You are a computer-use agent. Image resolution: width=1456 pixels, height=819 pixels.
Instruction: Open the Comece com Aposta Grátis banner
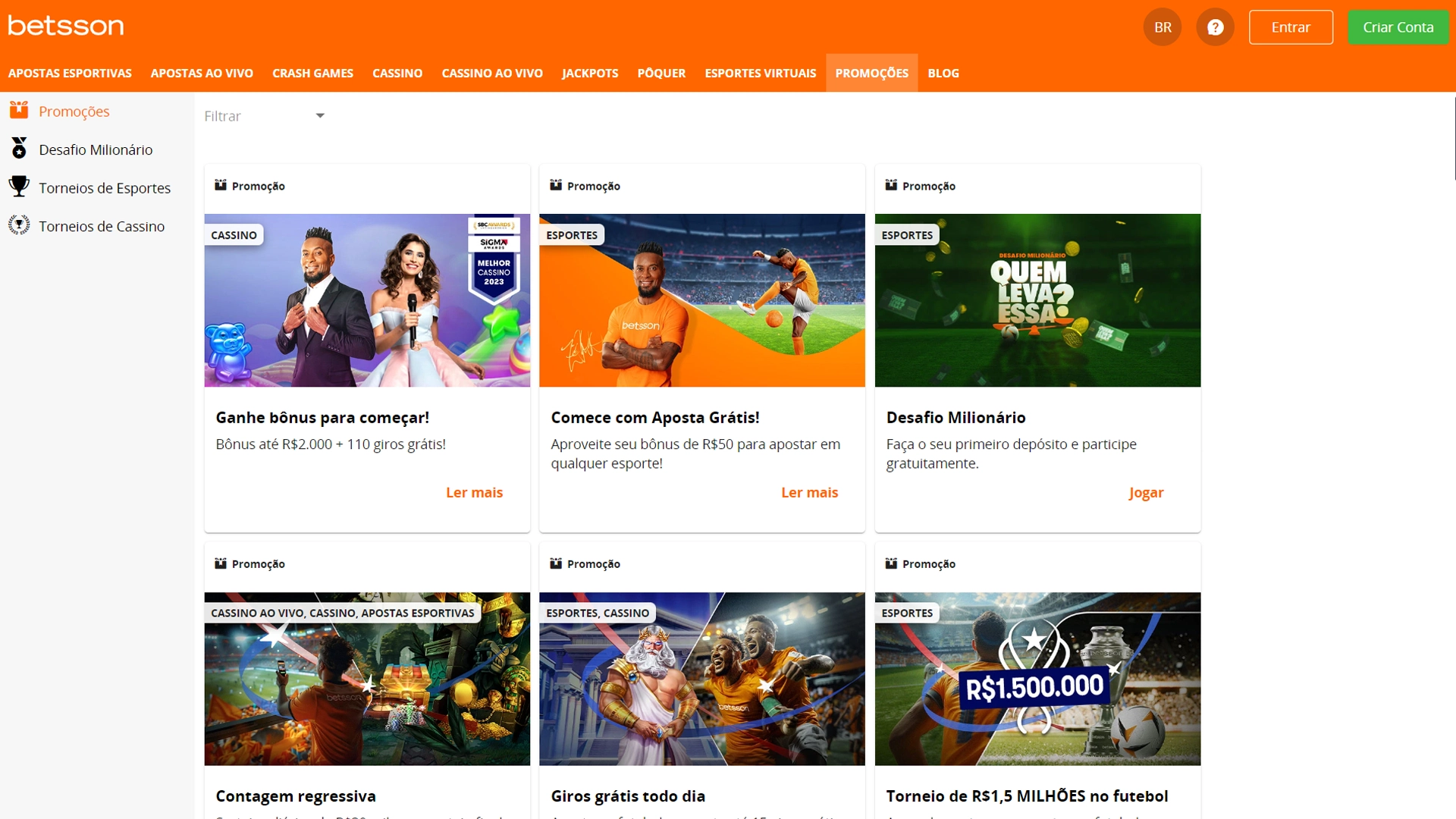coord(702,300)
